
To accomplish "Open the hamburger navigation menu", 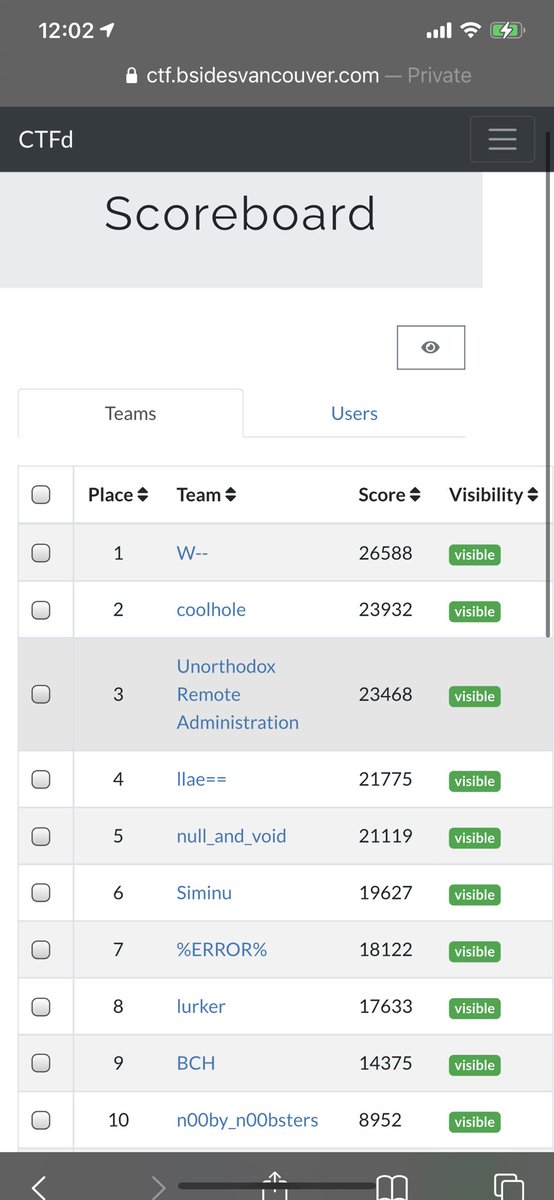I will [502, 140].
